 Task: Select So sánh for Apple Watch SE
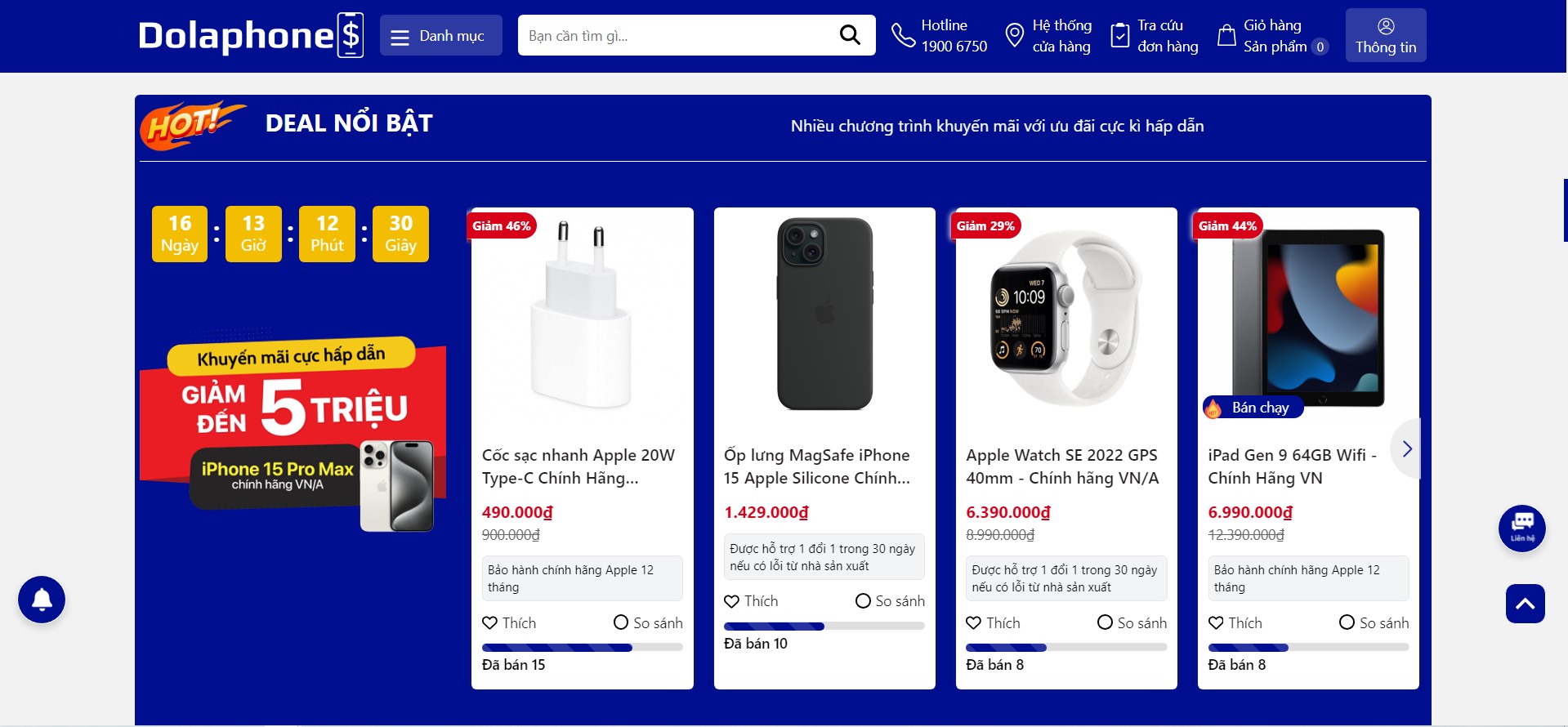coord(1105,622)
